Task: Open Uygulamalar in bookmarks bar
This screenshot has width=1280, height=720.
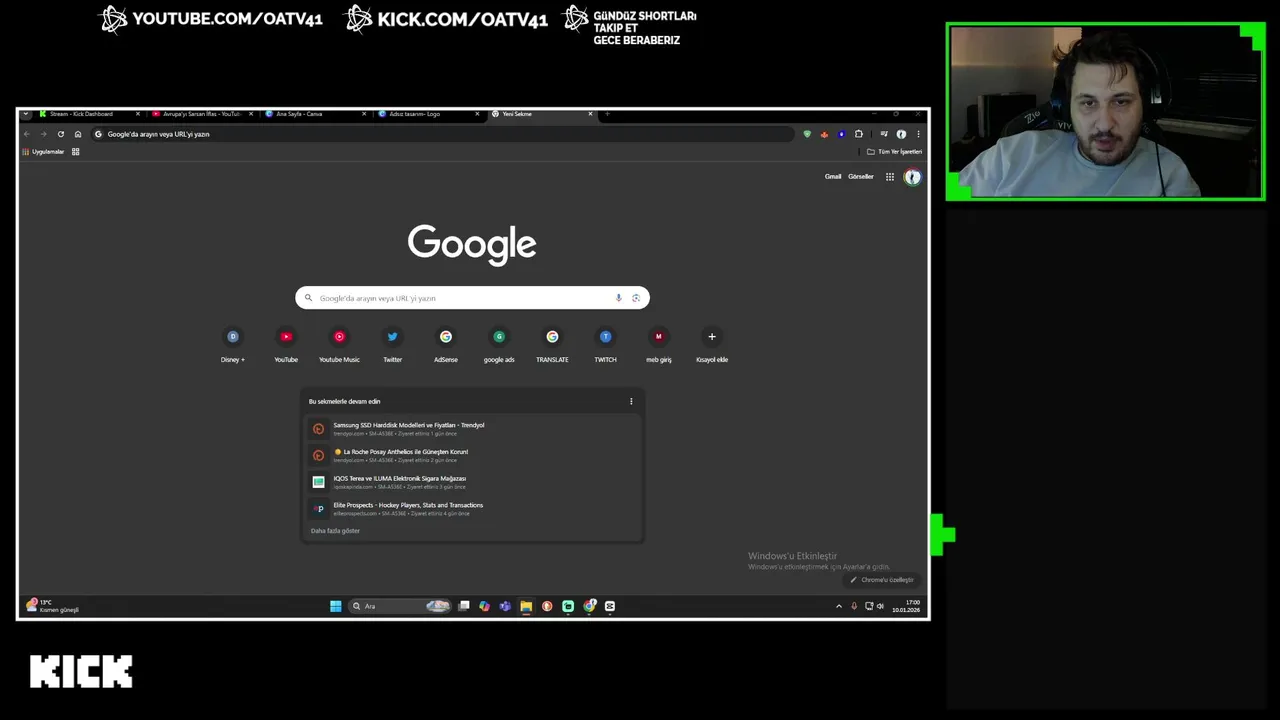Action: [43, 152]
